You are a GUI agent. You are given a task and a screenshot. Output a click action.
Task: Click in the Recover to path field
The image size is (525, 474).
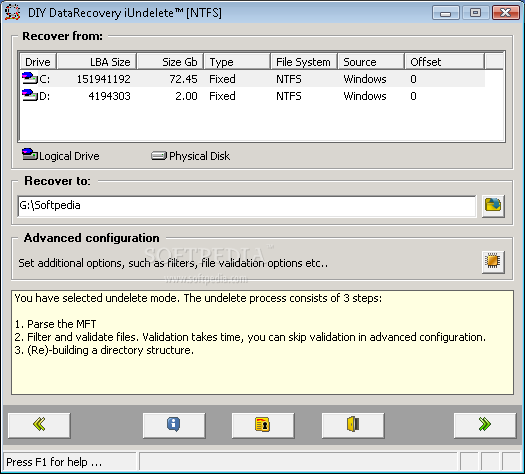click(x=247, y=206)
